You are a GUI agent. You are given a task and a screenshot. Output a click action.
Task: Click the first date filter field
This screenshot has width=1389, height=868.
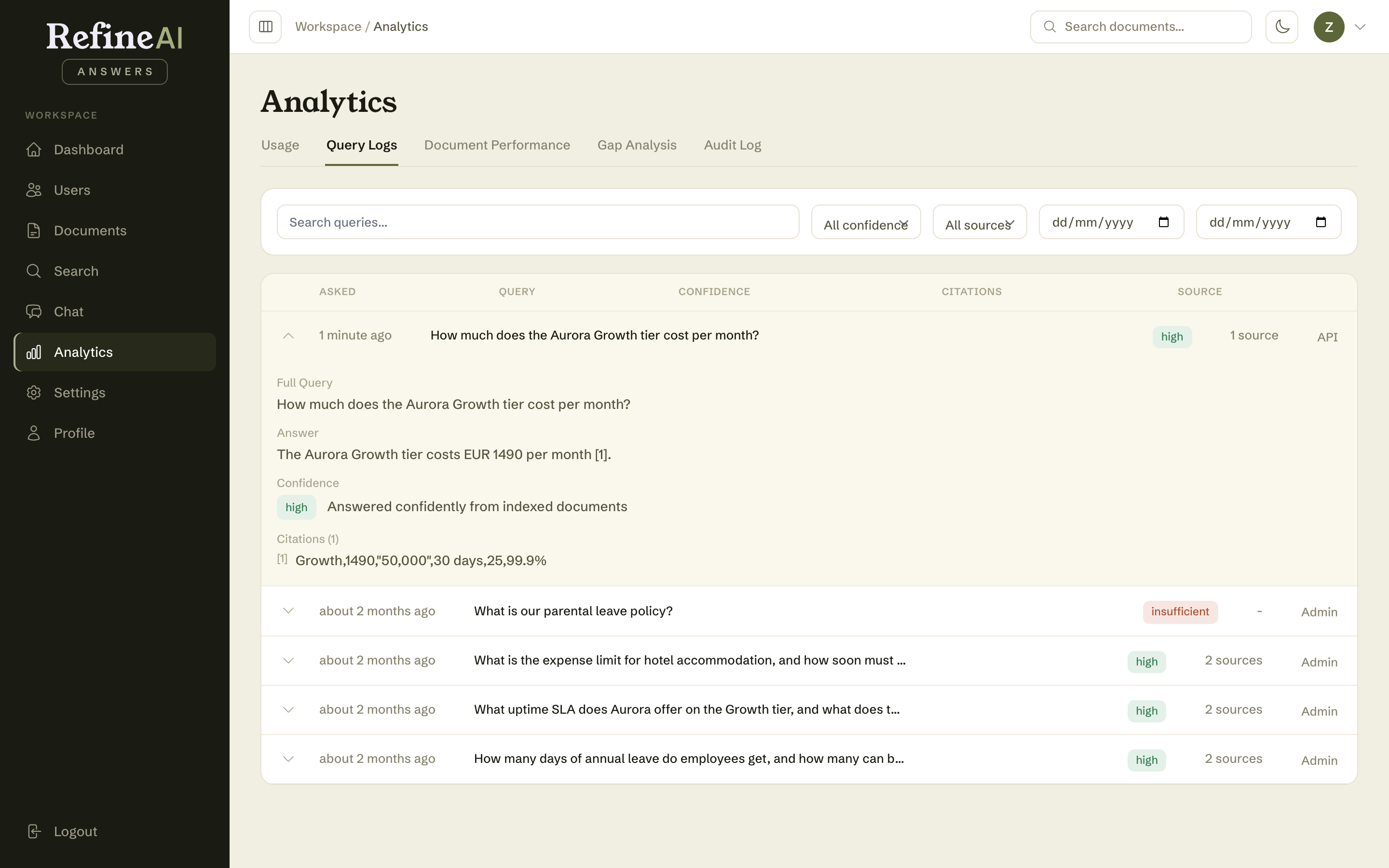point(1111,222)
